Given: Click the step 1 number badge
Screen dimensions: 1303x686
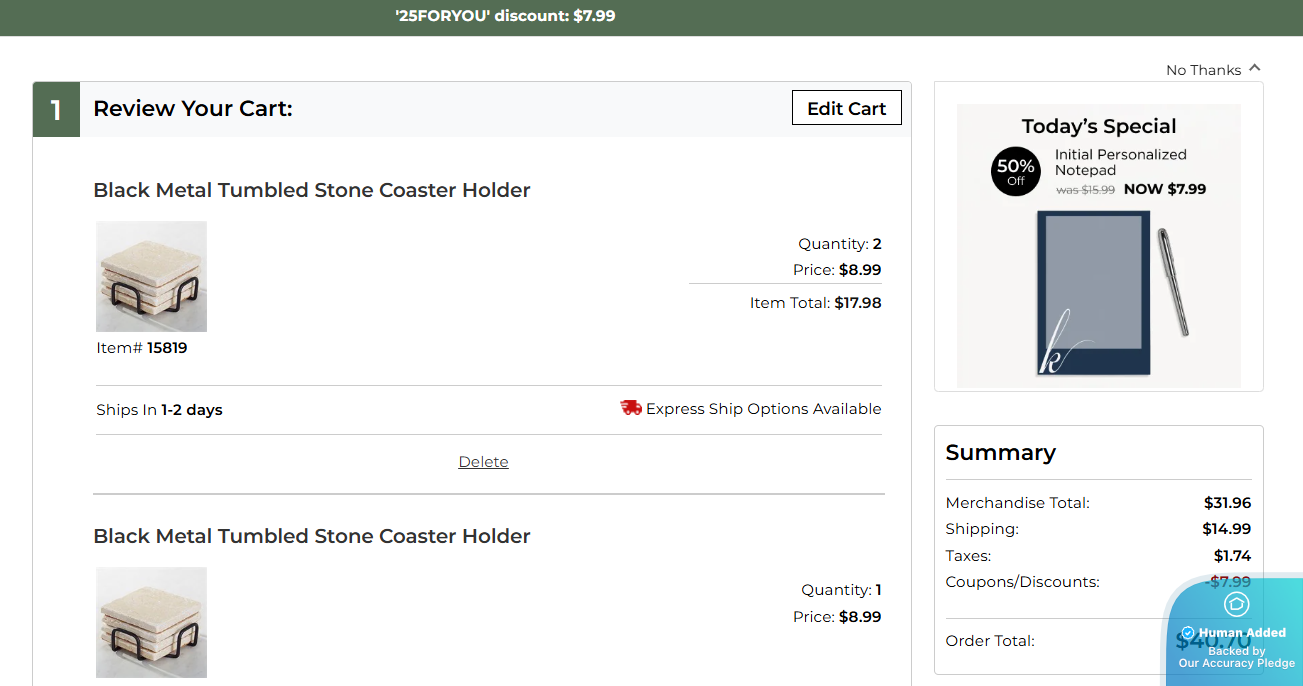Looking at the screenshot, I should click(x=56, y=109).
